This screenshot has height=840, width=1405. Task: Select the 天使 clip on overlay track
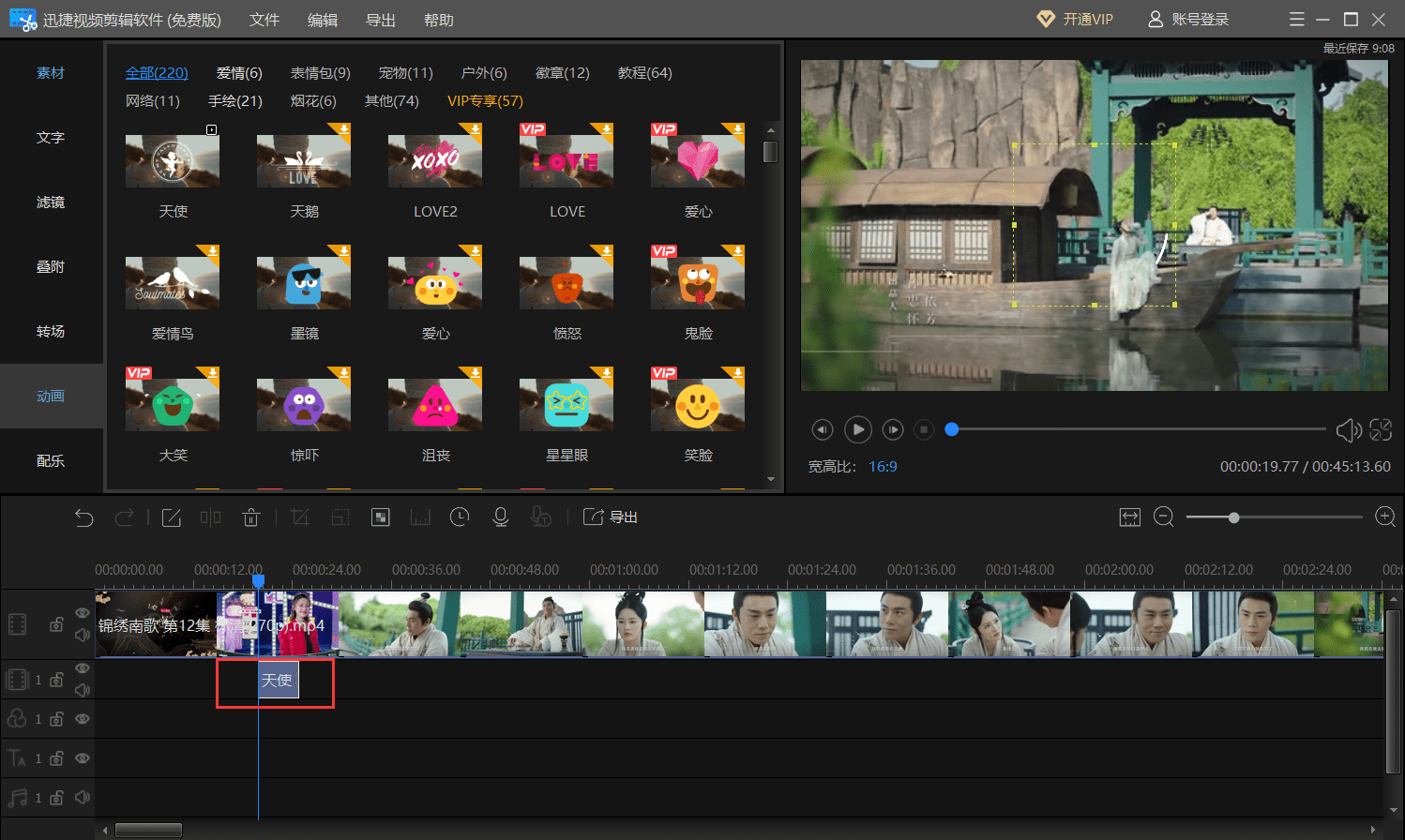pos(279,680)
